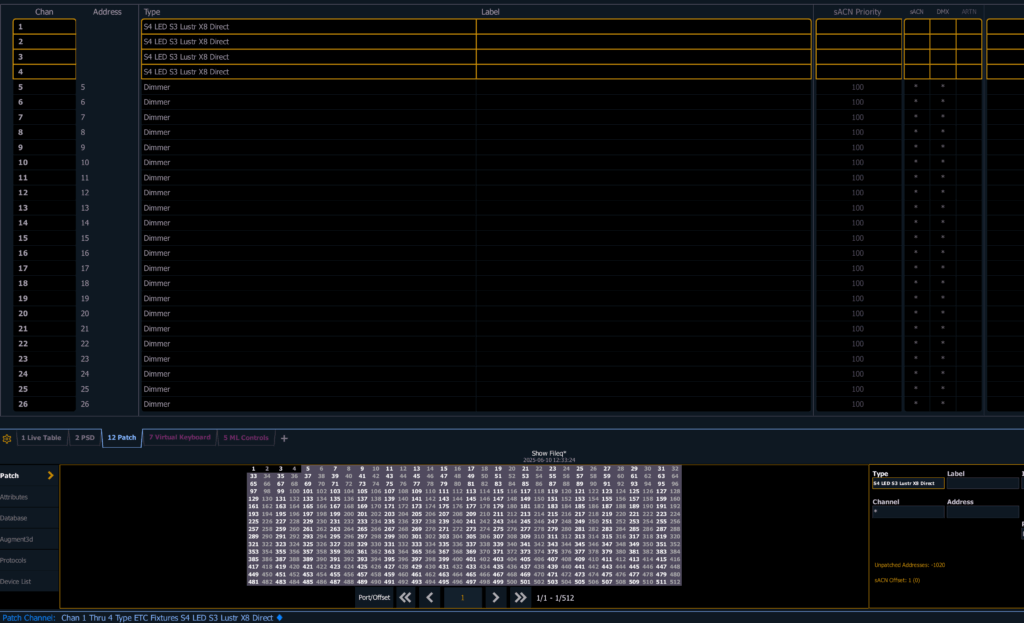The width and height of the screenshot is (1024, 623).
Task: Switch to the 2 PSD tab
Action: click(85, 438)
